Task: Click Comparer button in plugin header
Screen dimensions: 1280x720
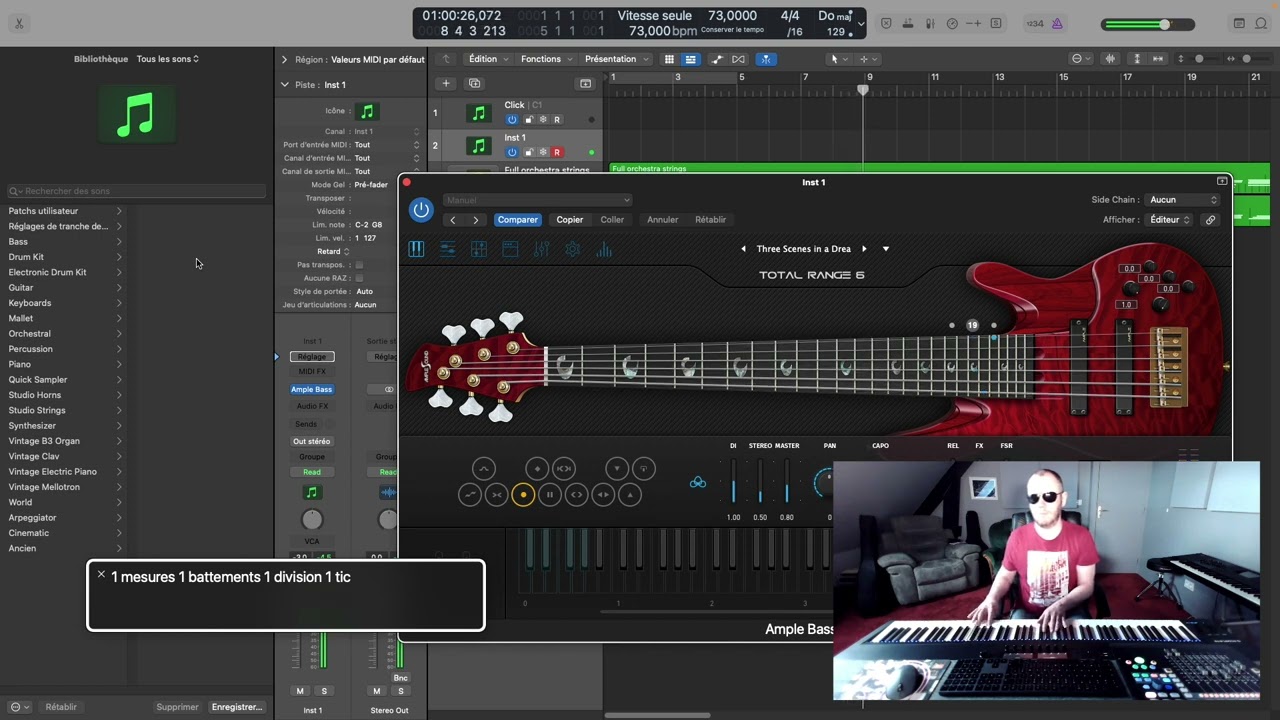Action: 518,220
